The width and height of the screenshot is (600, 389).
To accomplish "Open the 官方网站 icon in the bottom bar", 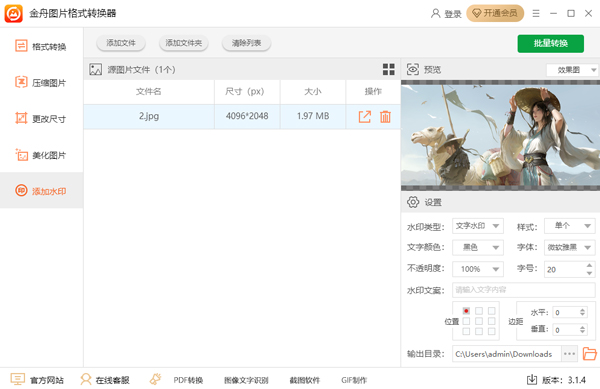I will 18,379.
